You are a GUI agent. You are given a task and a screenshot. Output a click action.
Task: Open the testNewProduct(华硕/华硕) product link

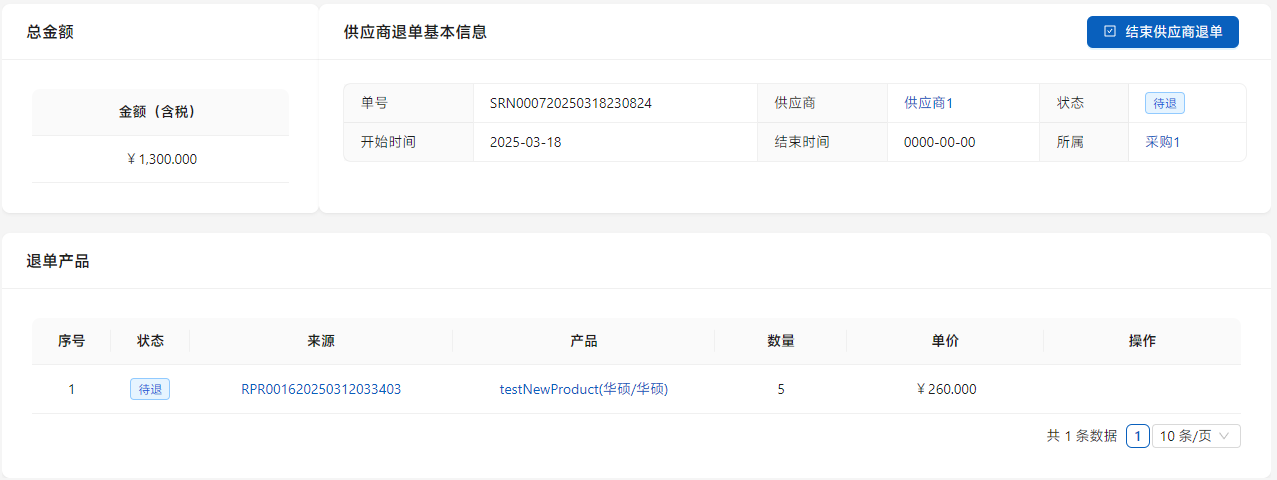pyautogui.click(x=583, y=389)
